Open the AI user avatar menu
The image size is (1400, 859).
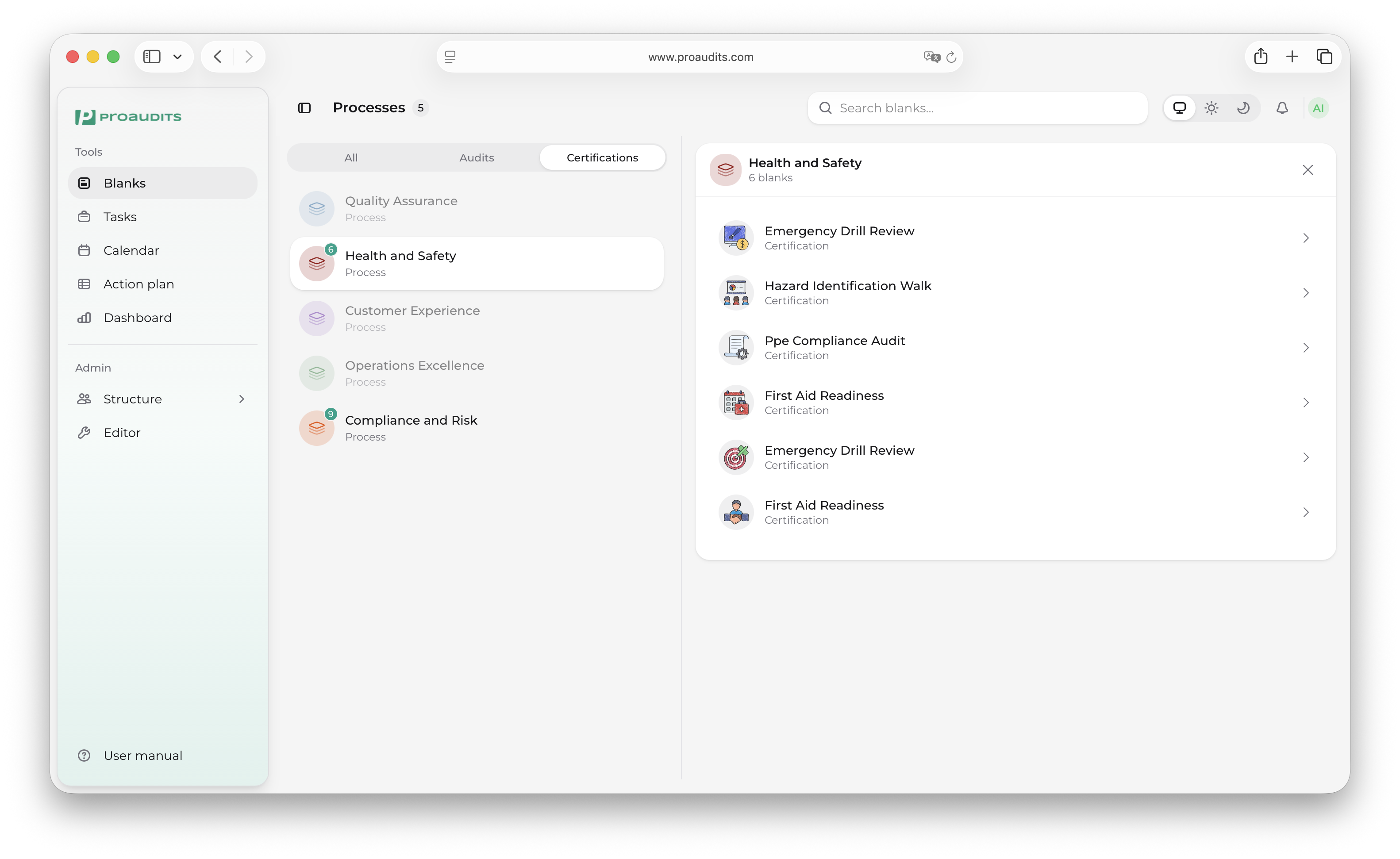coord(1318,108)
